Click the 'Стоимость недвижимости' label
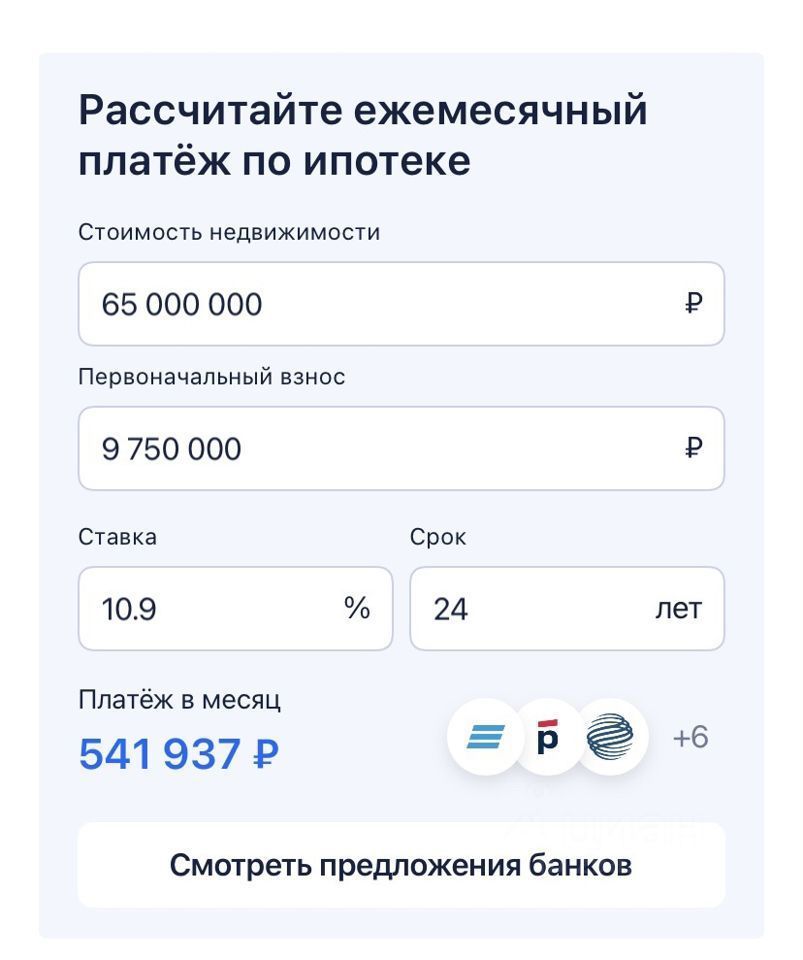The image size is (803, 960). pyautogui.click(x=229, y=233)
